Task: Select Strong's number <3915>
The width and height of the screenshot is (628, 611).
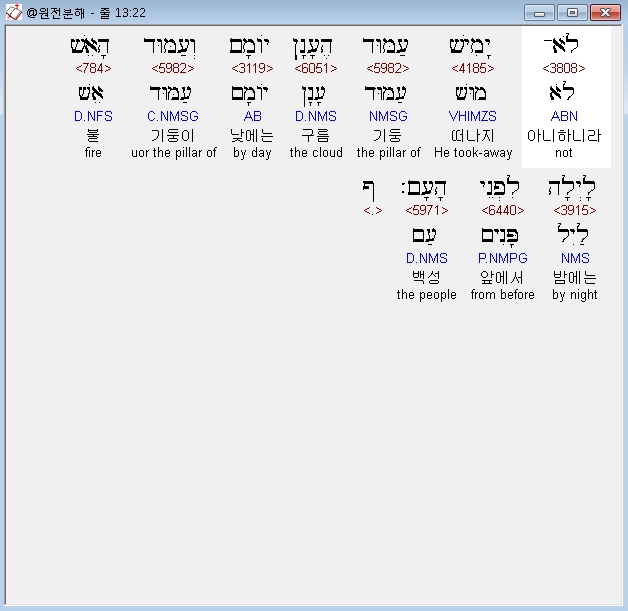Action: 575,210
